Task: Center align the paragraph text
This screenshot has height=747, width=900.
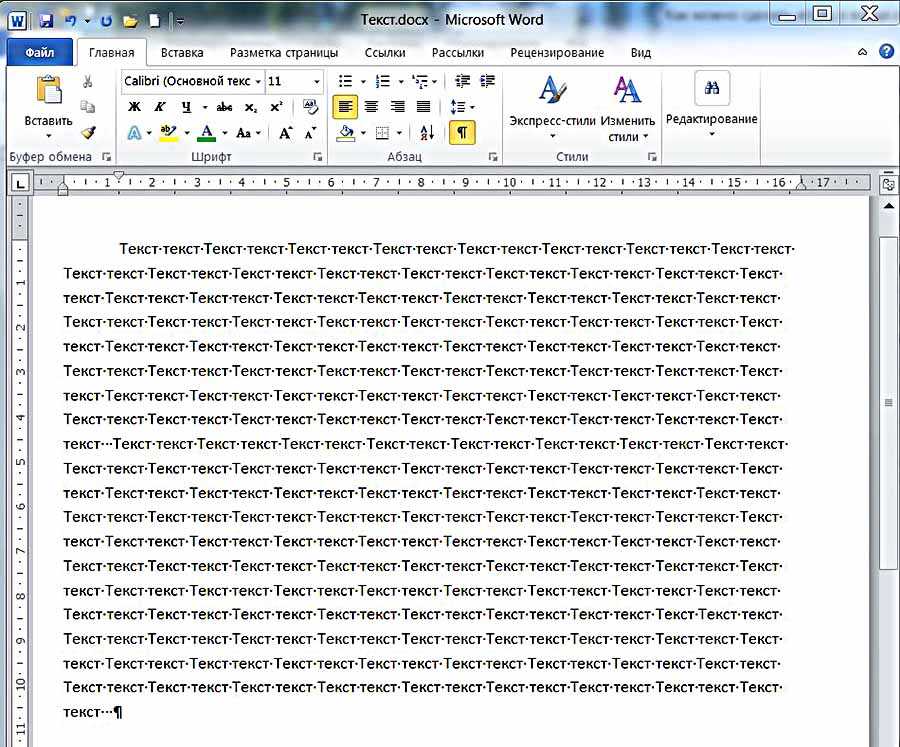Action: click(371, 107)
